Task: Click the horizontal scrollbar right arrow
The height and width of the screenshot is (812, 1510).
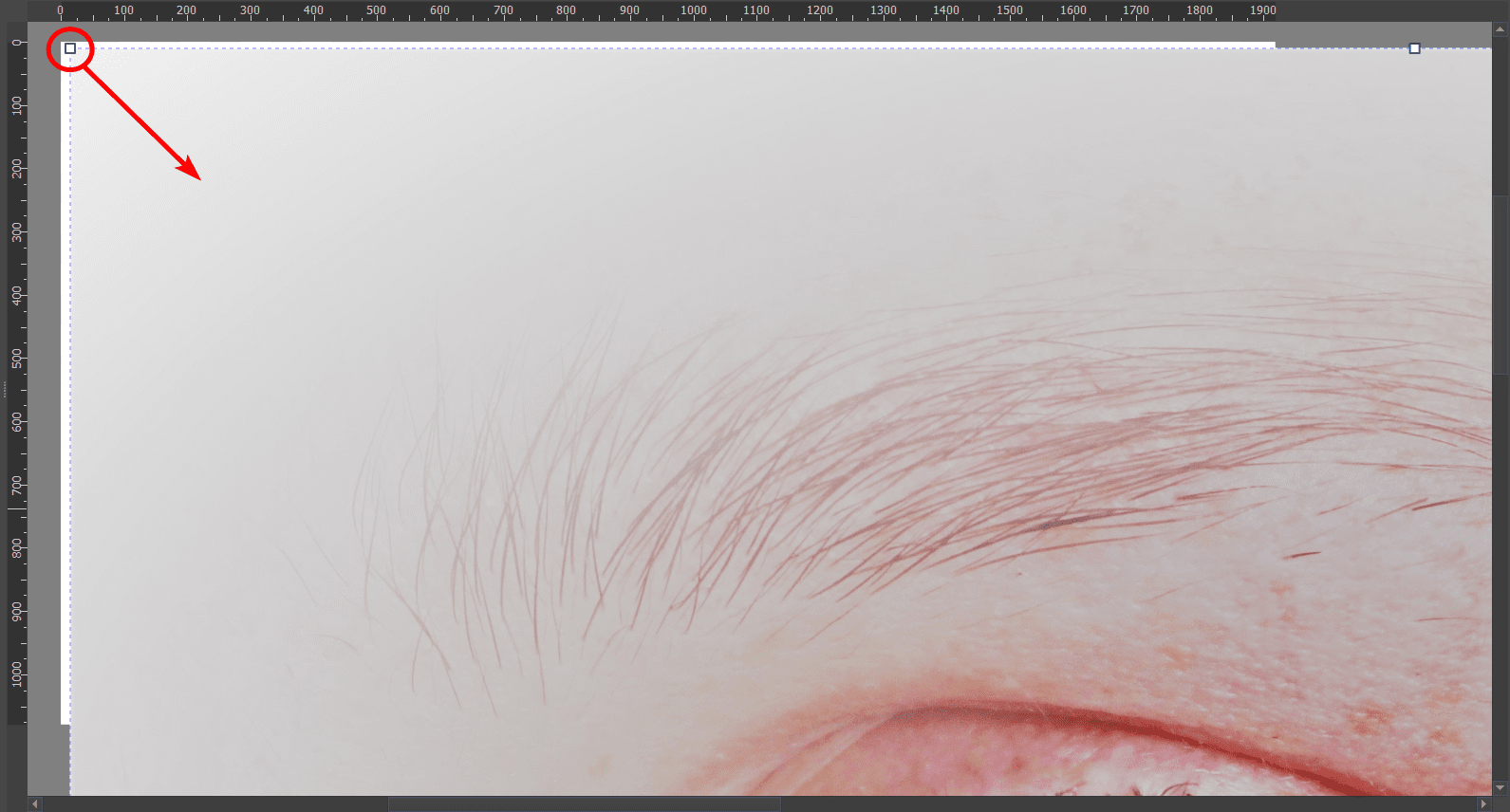Action: [1483, 804]
